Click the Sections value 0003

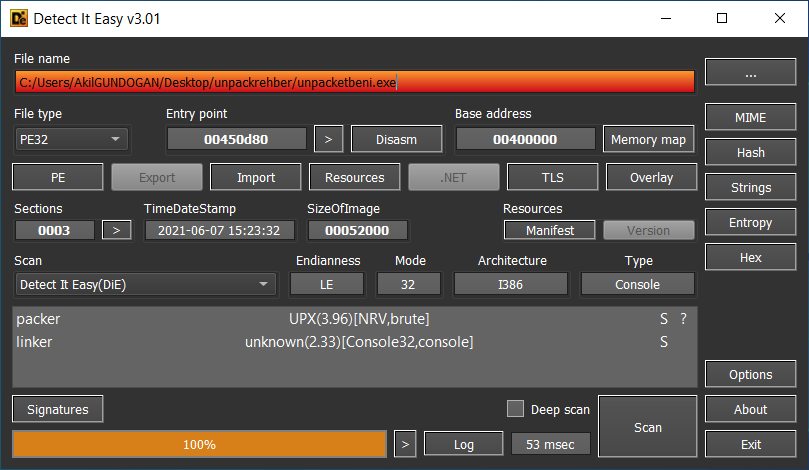coord(54,230)
